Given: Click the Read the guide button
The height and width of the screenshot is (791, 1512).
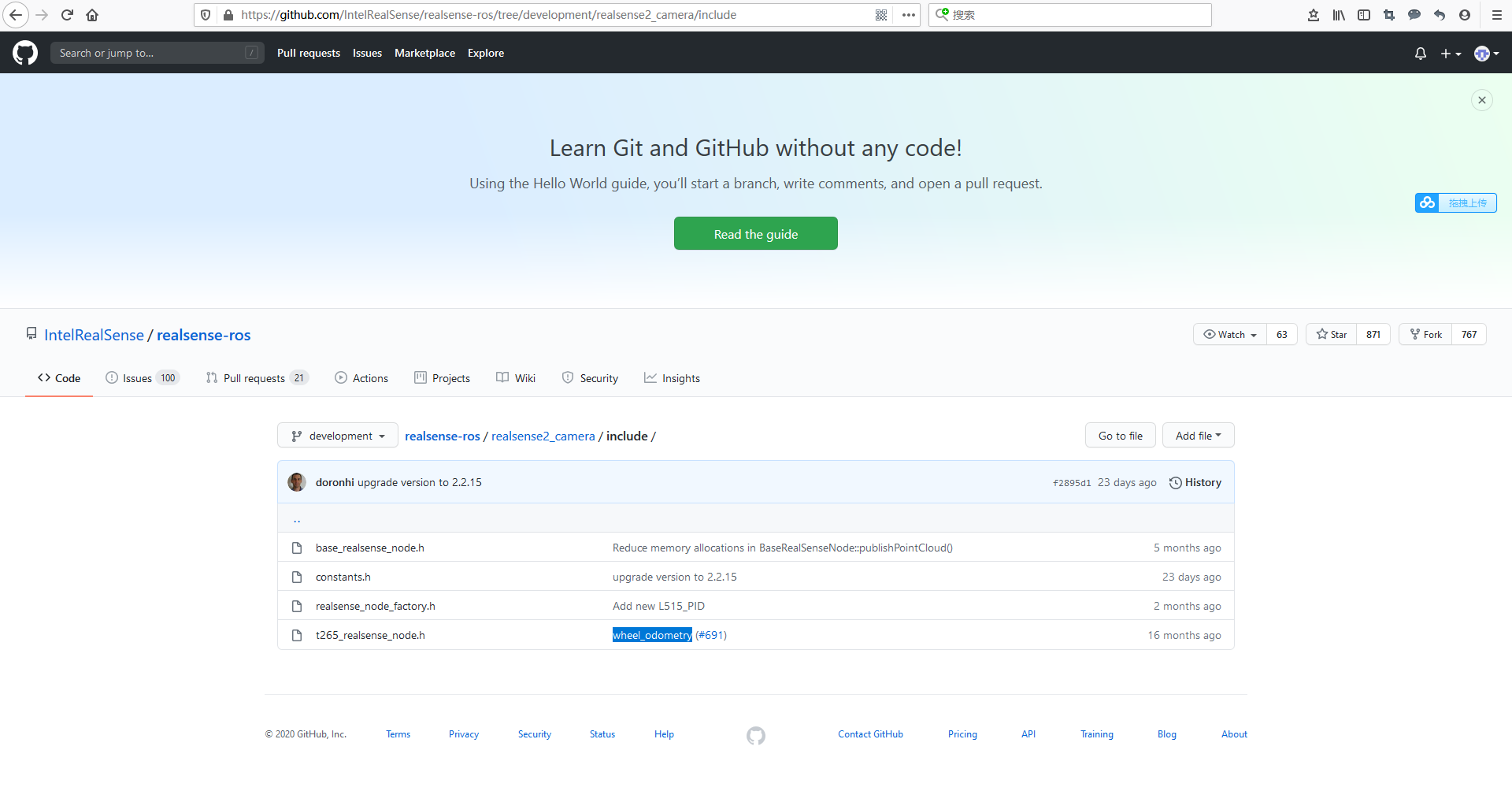Looking at the screenshot, I should click(756, 234).
